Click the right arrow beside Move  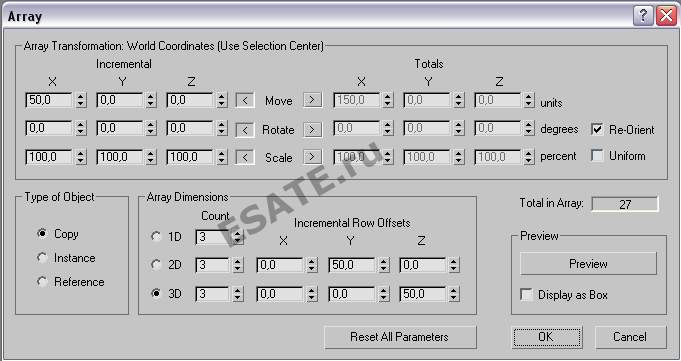tap(312, 100)
